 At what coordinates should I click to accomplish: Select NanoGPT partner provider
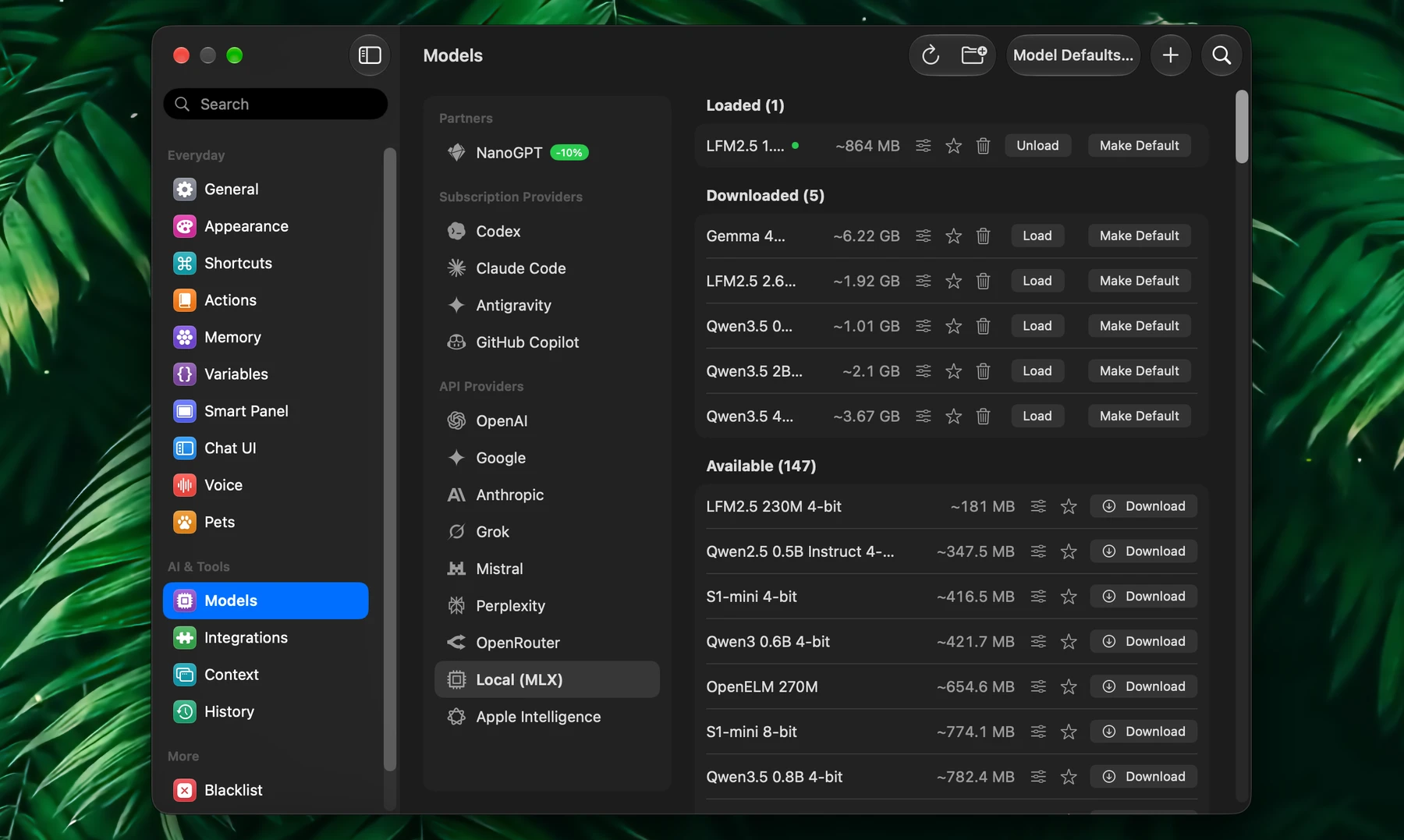click(547, 153)
